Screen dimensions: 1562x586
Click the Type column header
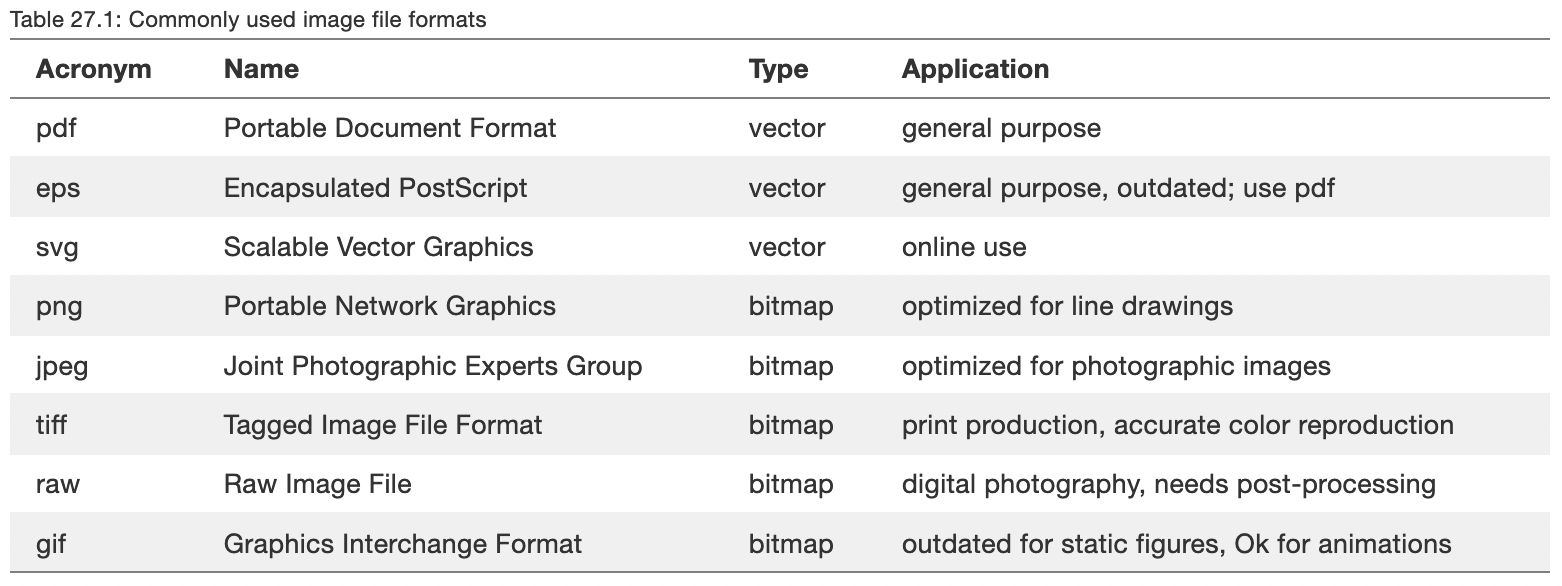click(778, 69)
